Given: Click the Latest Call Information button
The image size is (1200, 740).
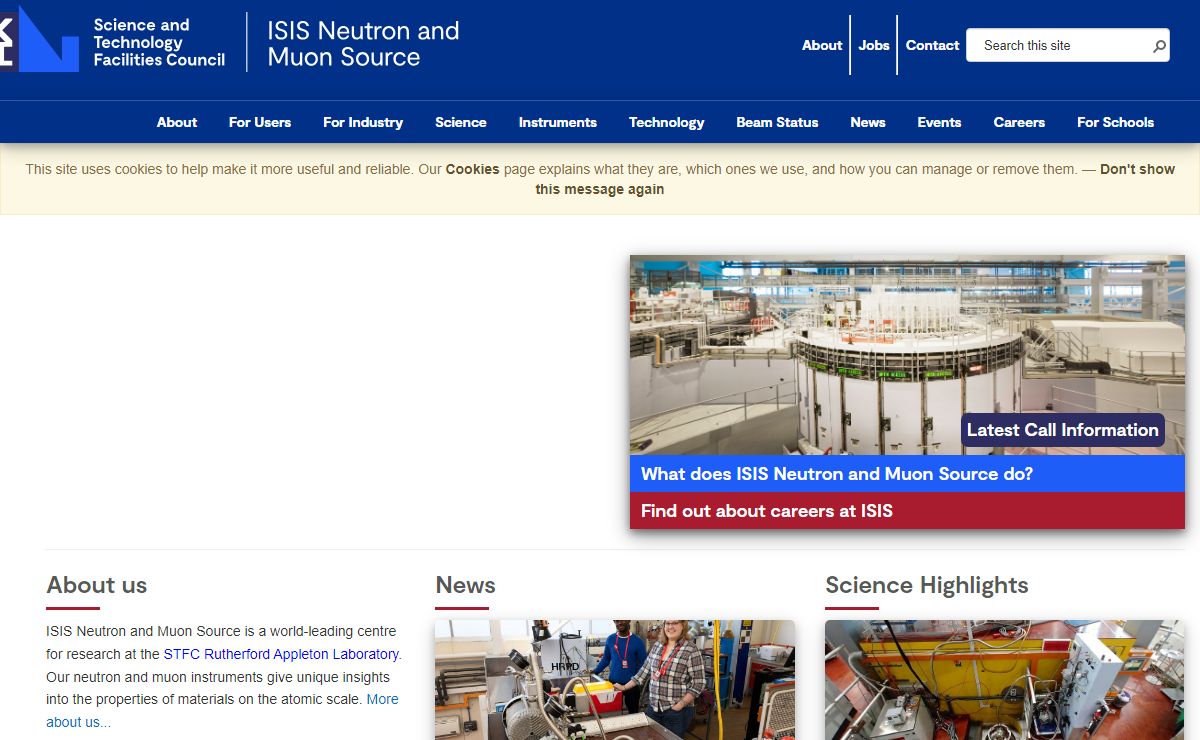Looking at the screenshot, I should tap(1063, 430).
